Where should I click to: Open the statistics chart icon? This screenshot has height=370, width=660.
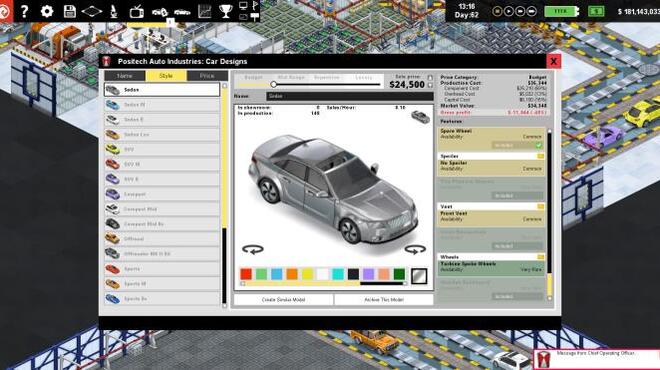click(205, 11)
